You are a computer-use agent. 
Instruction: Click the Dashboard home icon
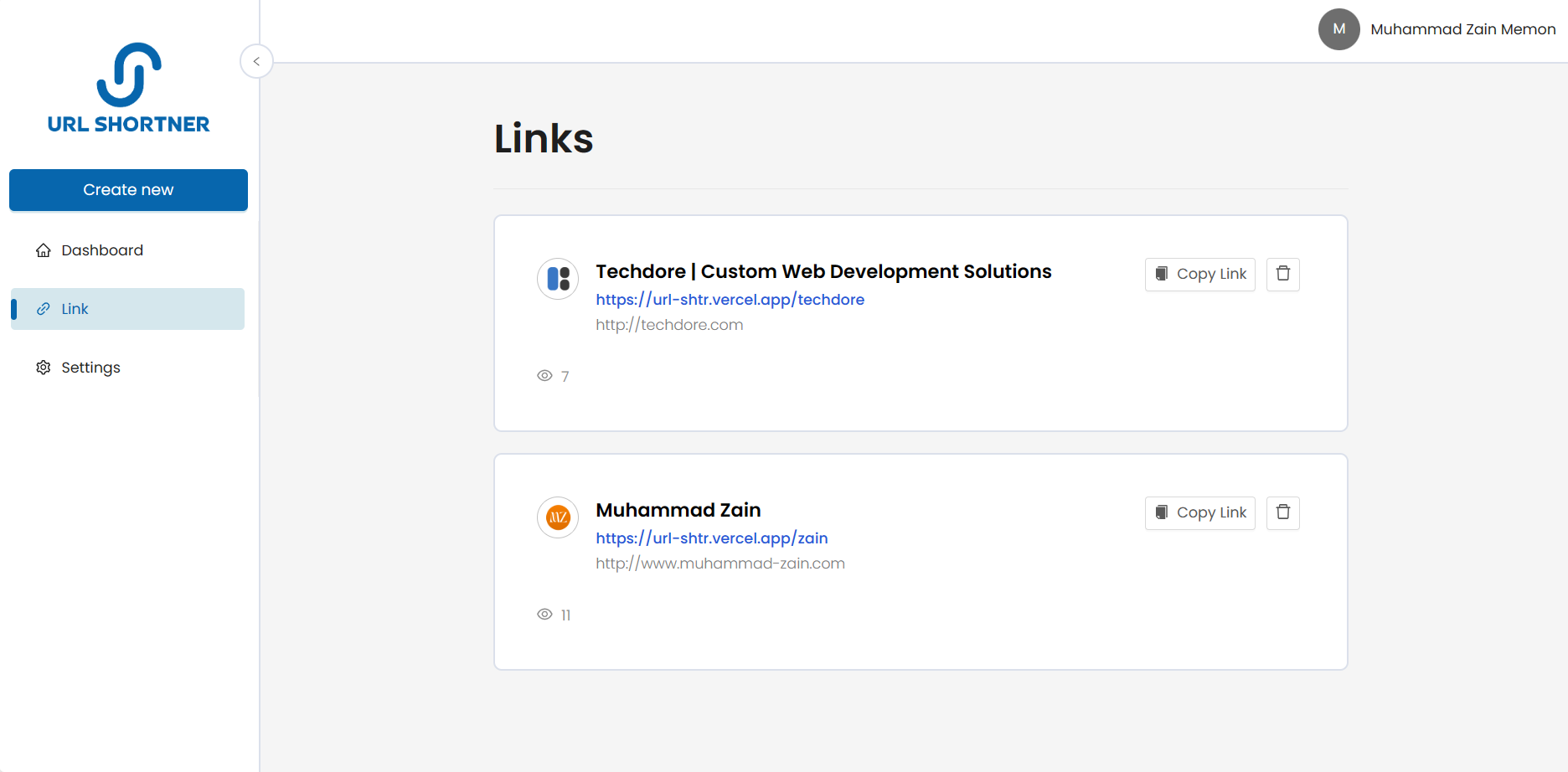point(43,250)
